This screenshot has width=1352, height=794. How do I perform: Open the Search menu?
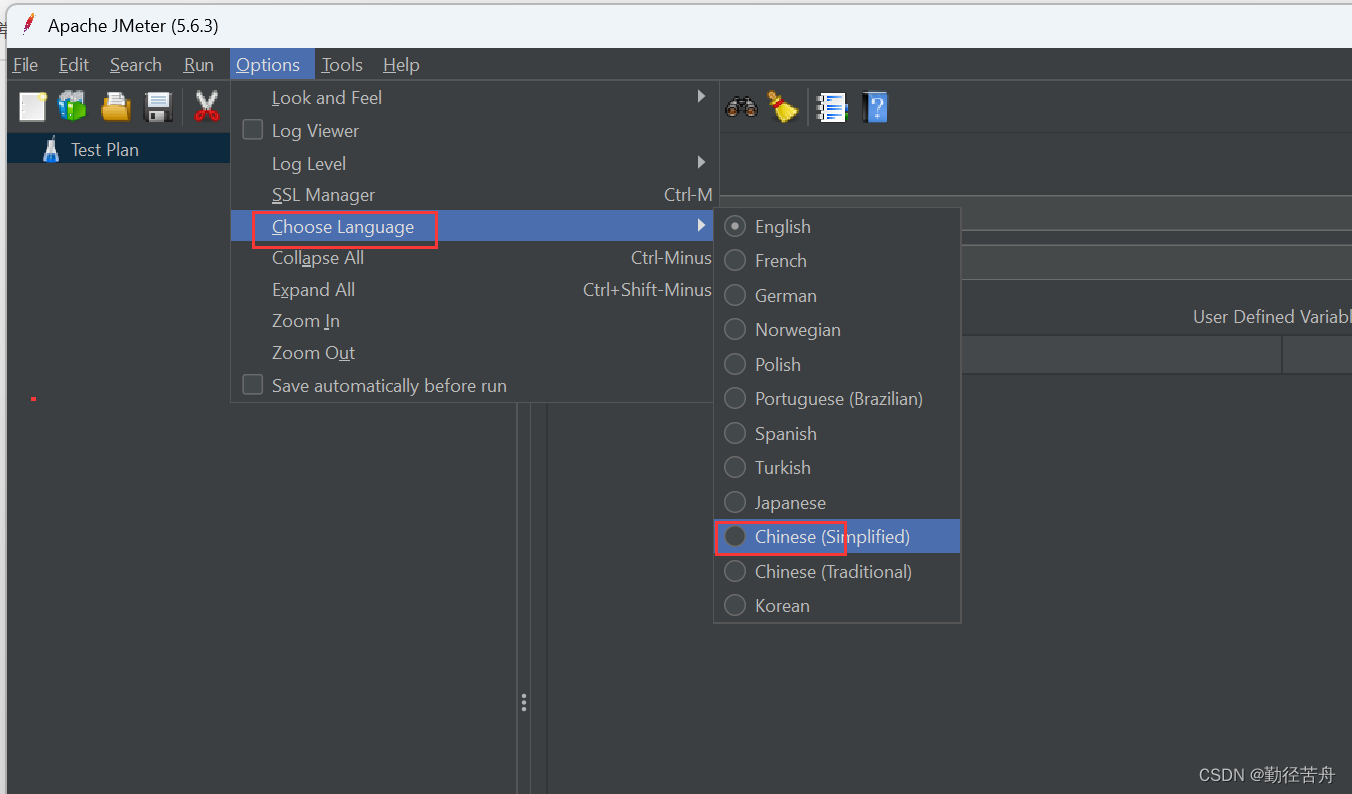[136, 64]
